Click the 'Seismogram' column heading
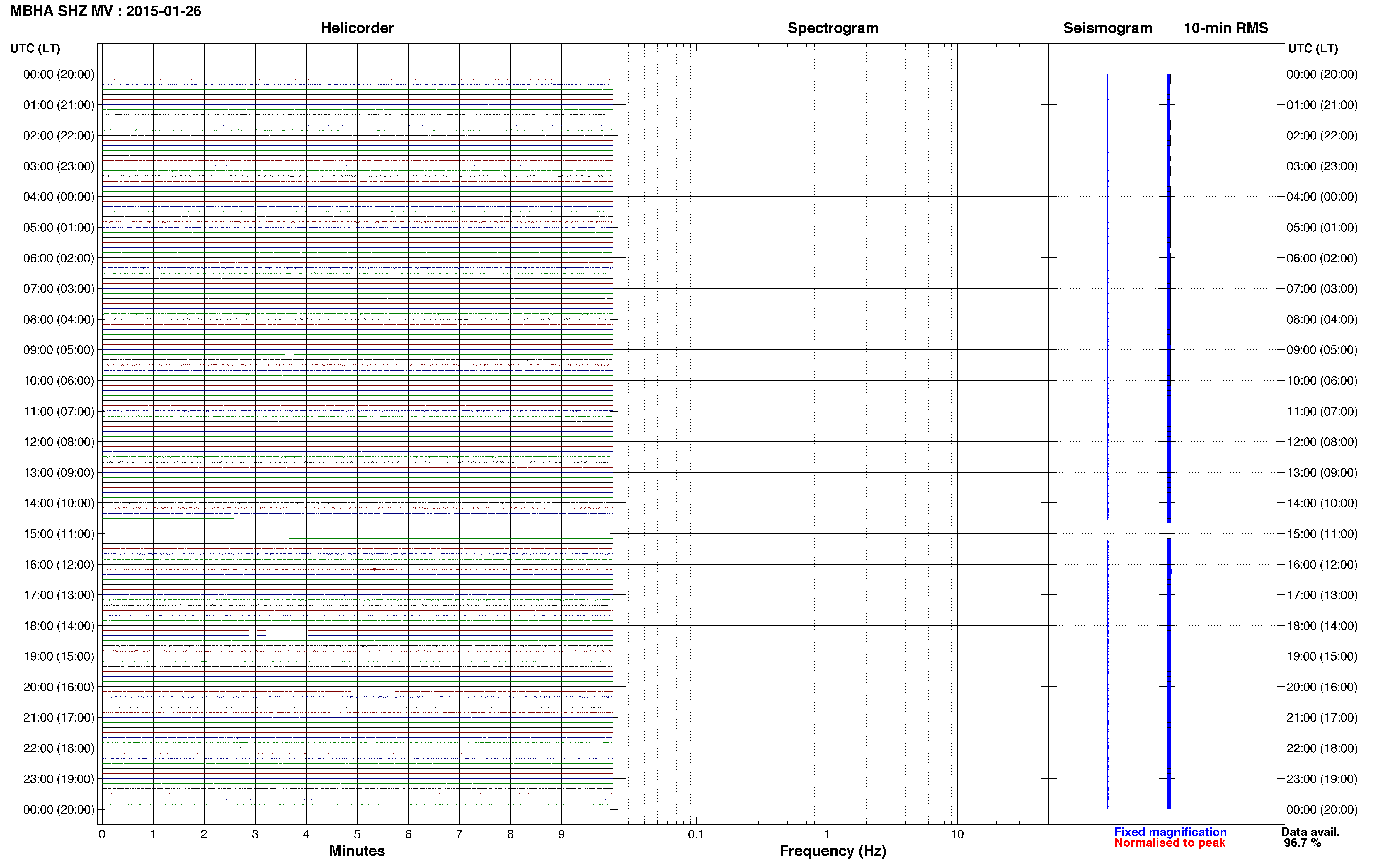Image resolution: width=1389 pixels, height=868 pixels. [x=1108, y=28]
